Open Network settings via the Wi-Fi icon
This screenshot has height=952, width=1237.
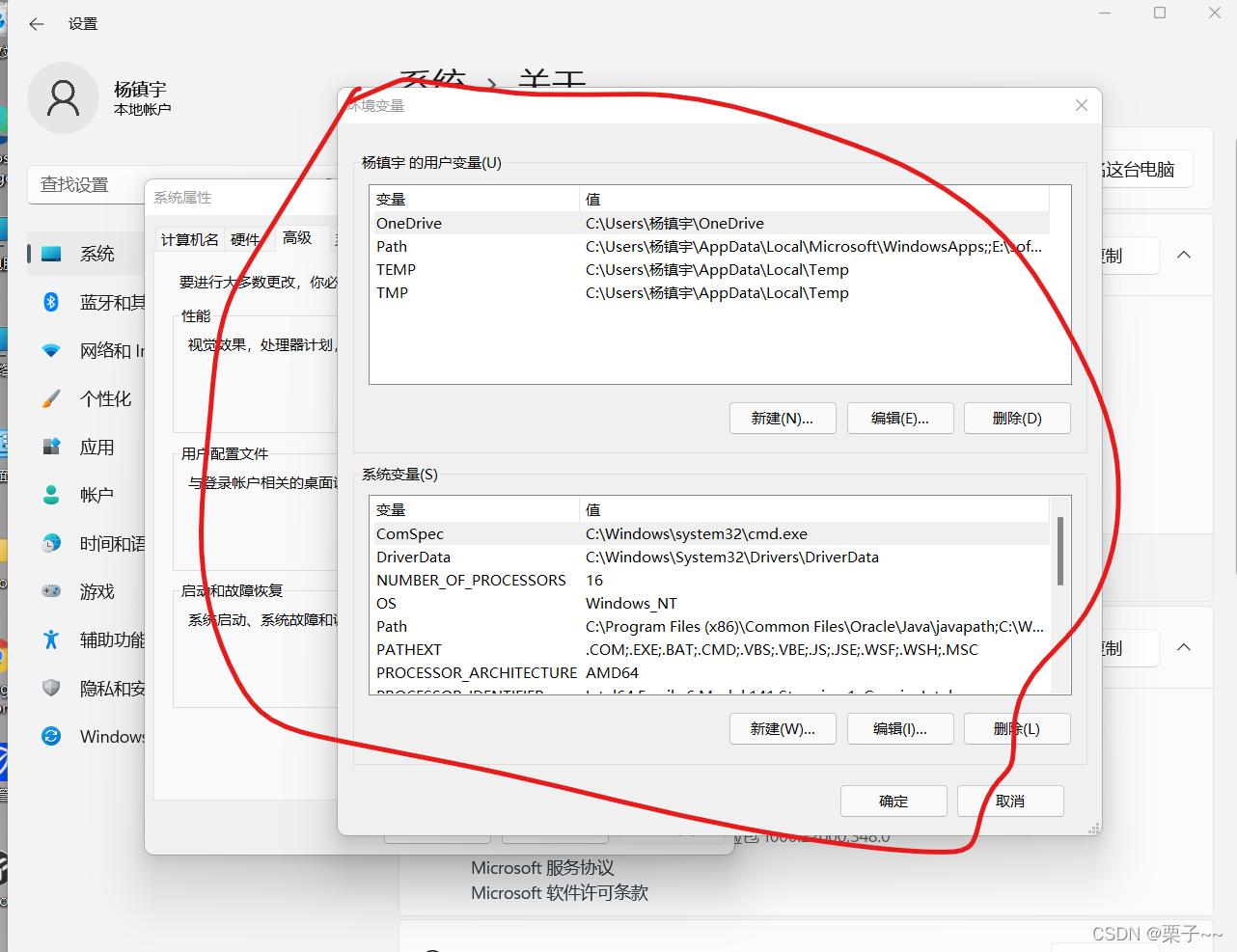tap(51, 350)
